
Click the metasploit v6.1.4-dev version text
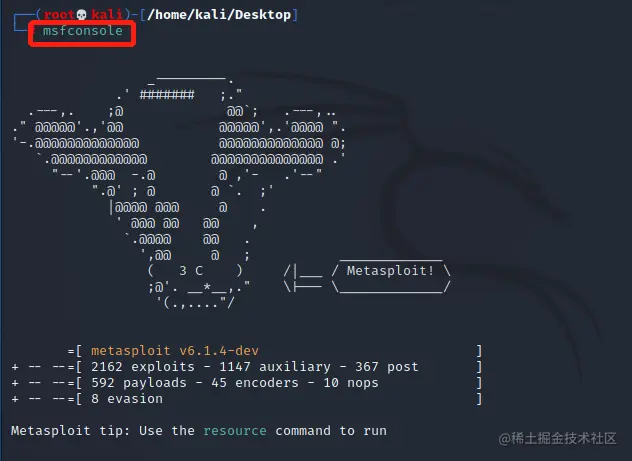175,351
